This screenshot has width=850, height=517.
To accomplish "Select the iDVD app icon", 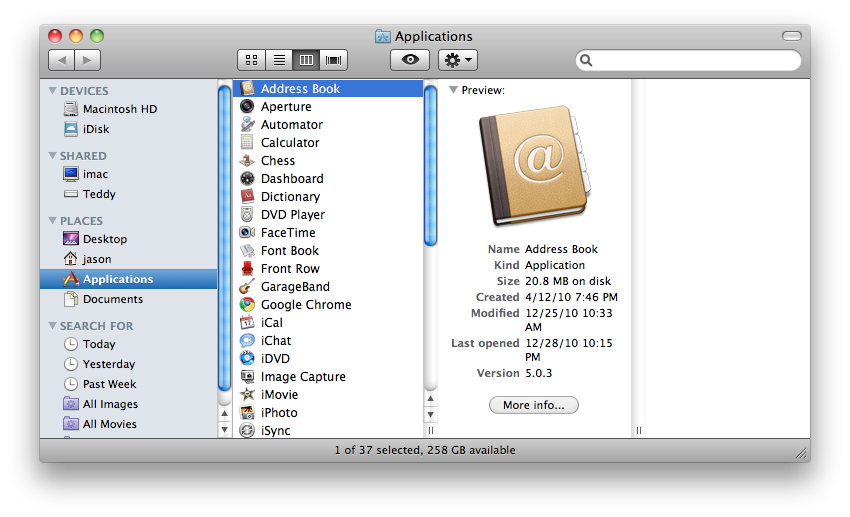I will [247, 358].
